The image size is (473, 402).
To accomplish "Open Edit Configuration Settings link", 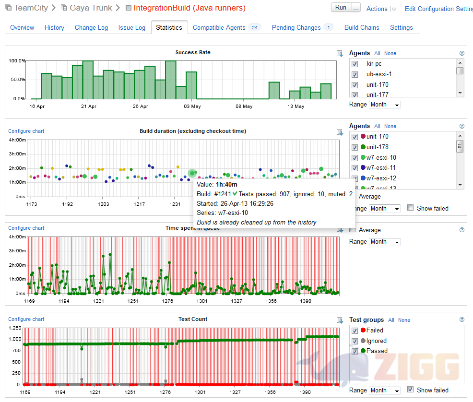I will click(438, 9).
